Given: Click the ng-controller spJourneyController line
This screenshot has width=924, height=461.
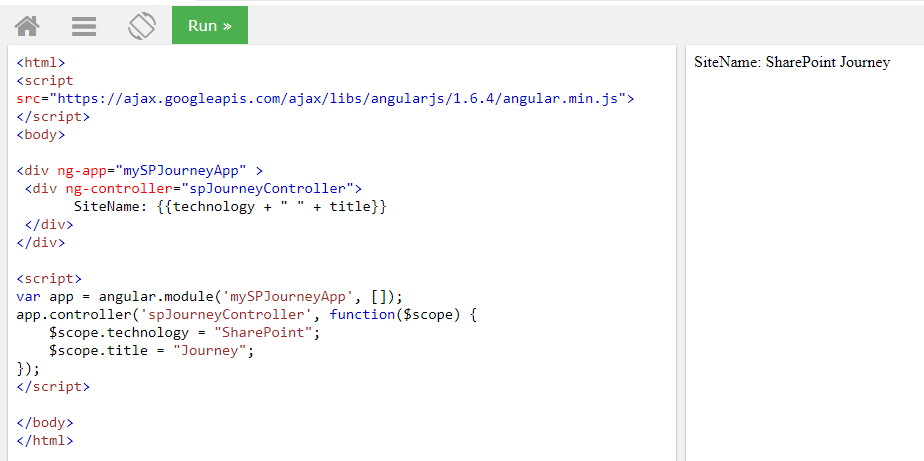Looking at the screenshot, I should [193, 189].
